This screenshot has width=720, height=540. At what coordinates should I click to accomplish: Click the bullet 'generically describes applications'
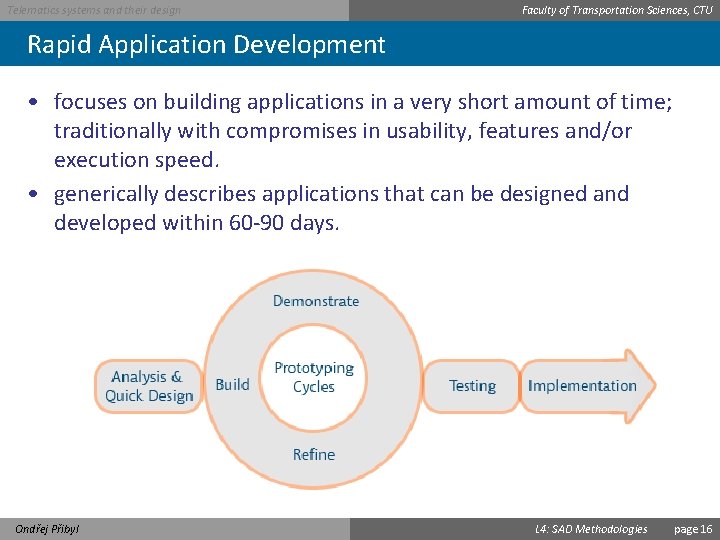[x=216, y=194]
